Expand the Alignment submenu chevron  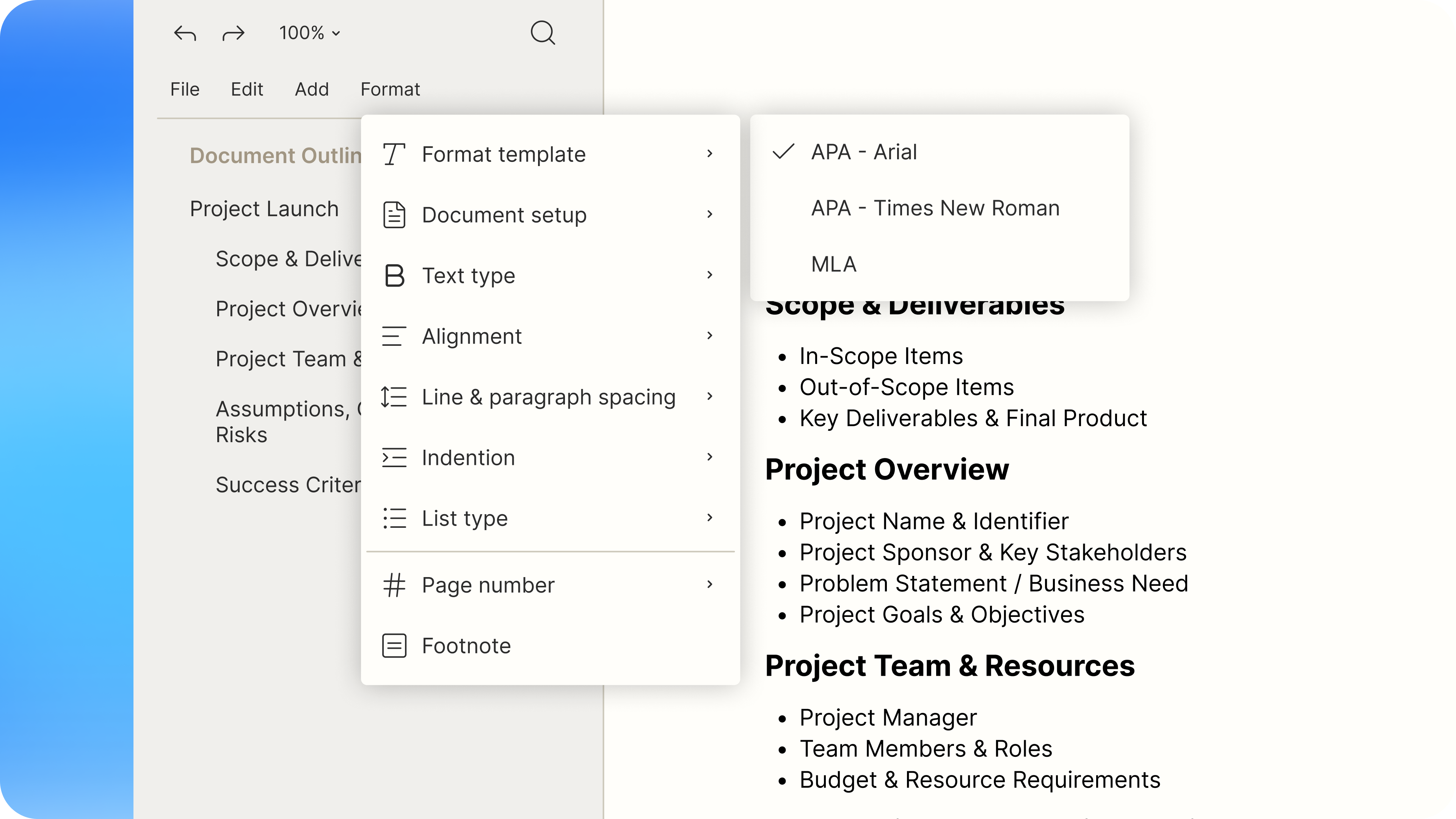710,336
